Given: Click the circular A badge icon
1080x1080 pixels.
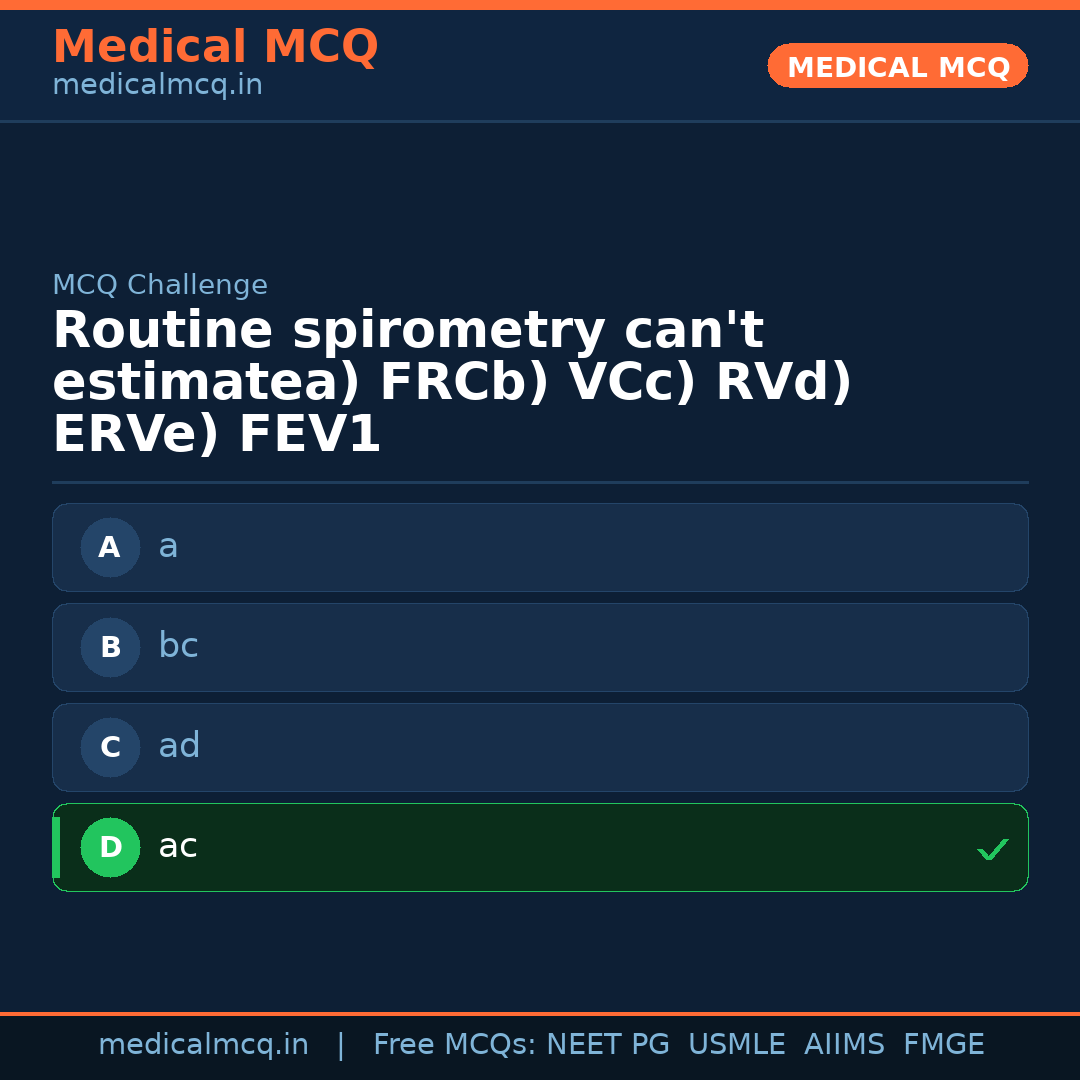Looking at the screenshot, I should tap(110, 547).
